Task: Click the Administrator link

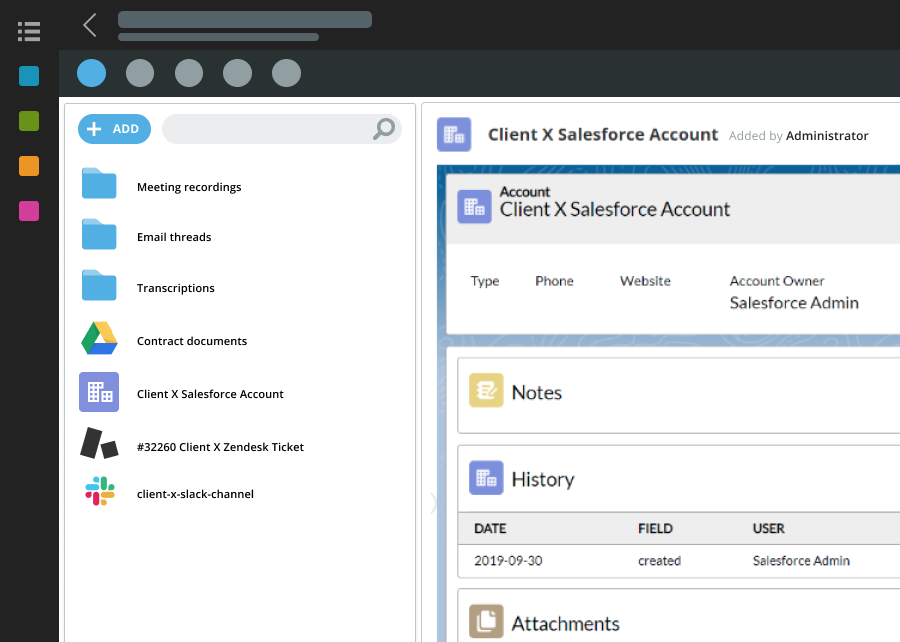Action: click(x=827, y=136)
